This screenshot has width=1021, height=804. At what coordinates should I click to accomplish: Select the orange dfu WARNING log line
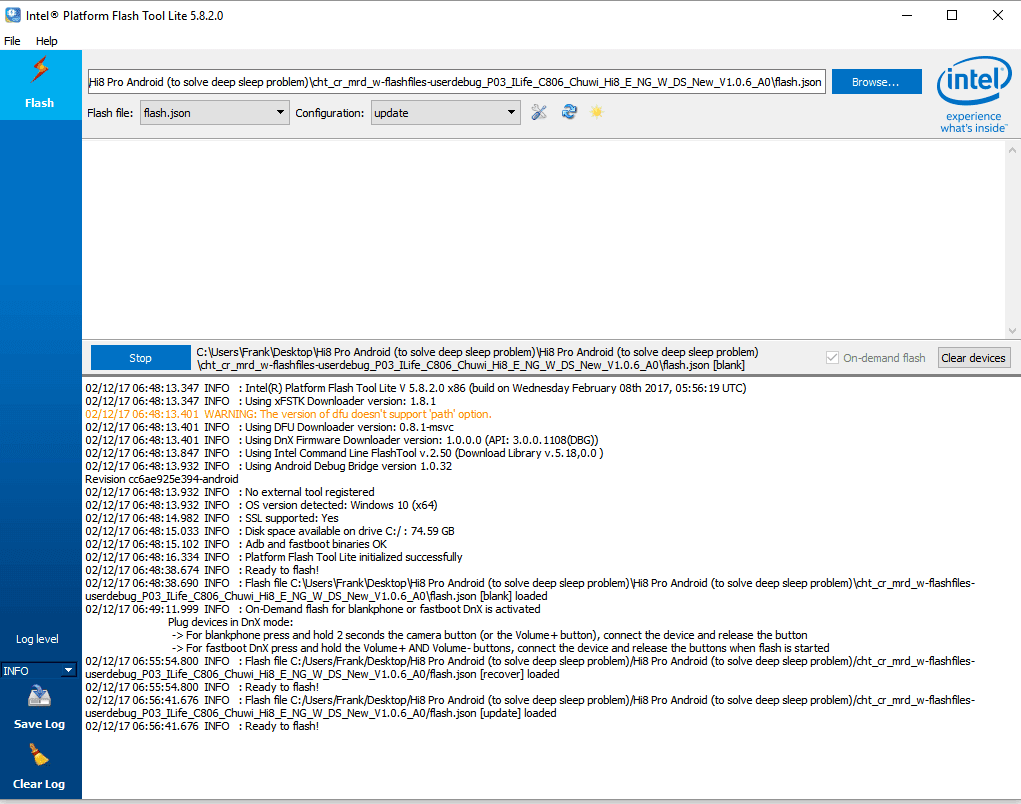(288, 414)
